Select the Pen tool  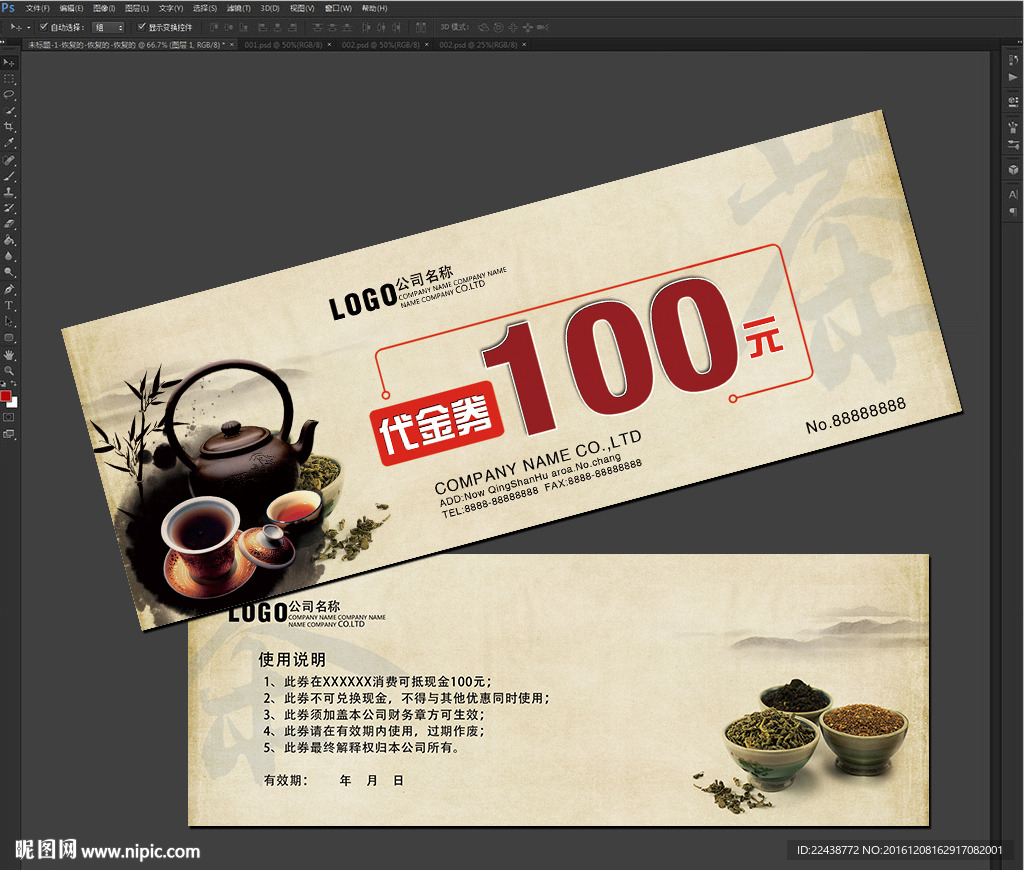coord(9,289)
